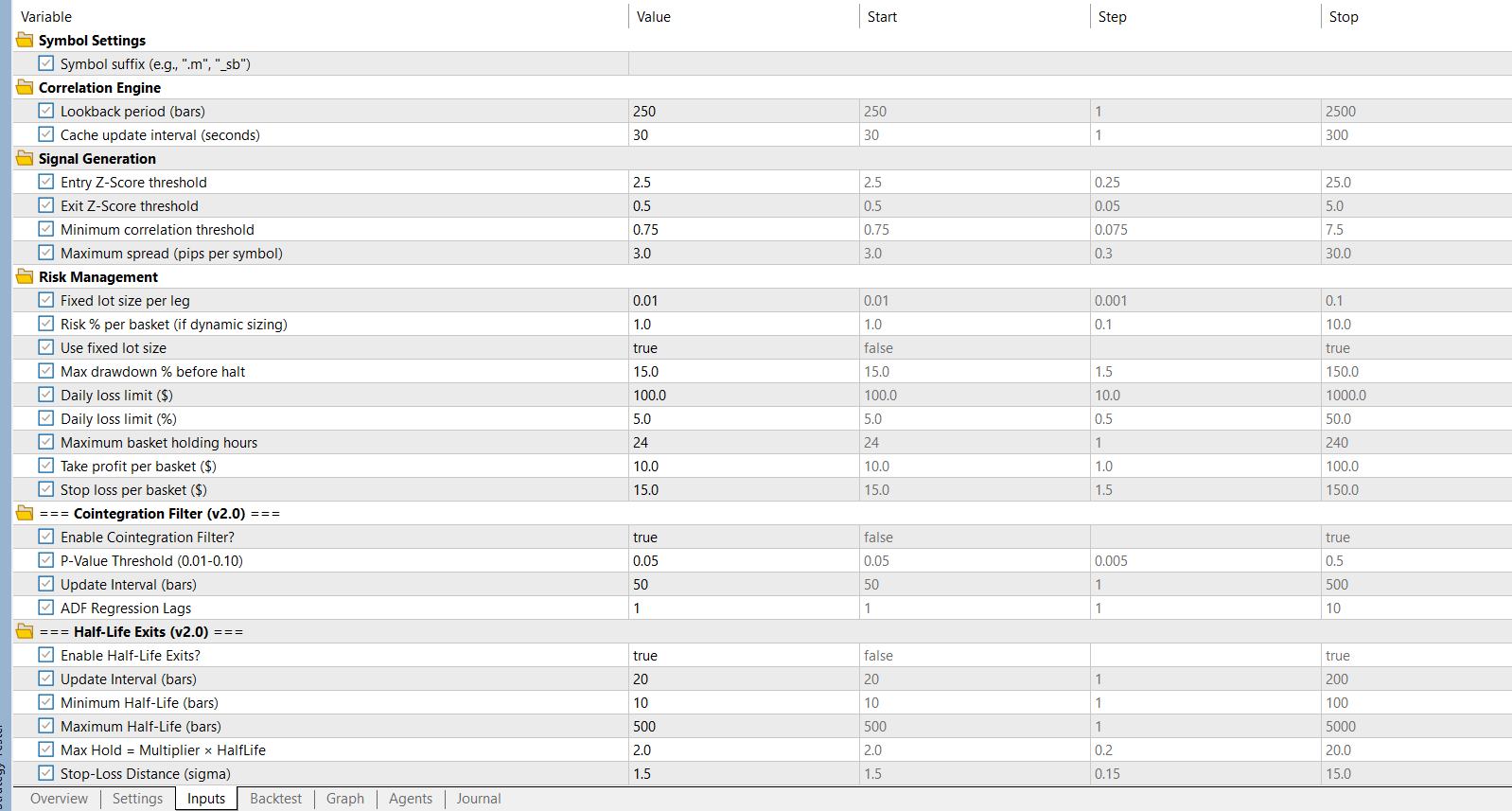This screenshot has width=1512, height=811.
Task: Click the Half-Life Exits folder icon
Action: click(25, 631)
